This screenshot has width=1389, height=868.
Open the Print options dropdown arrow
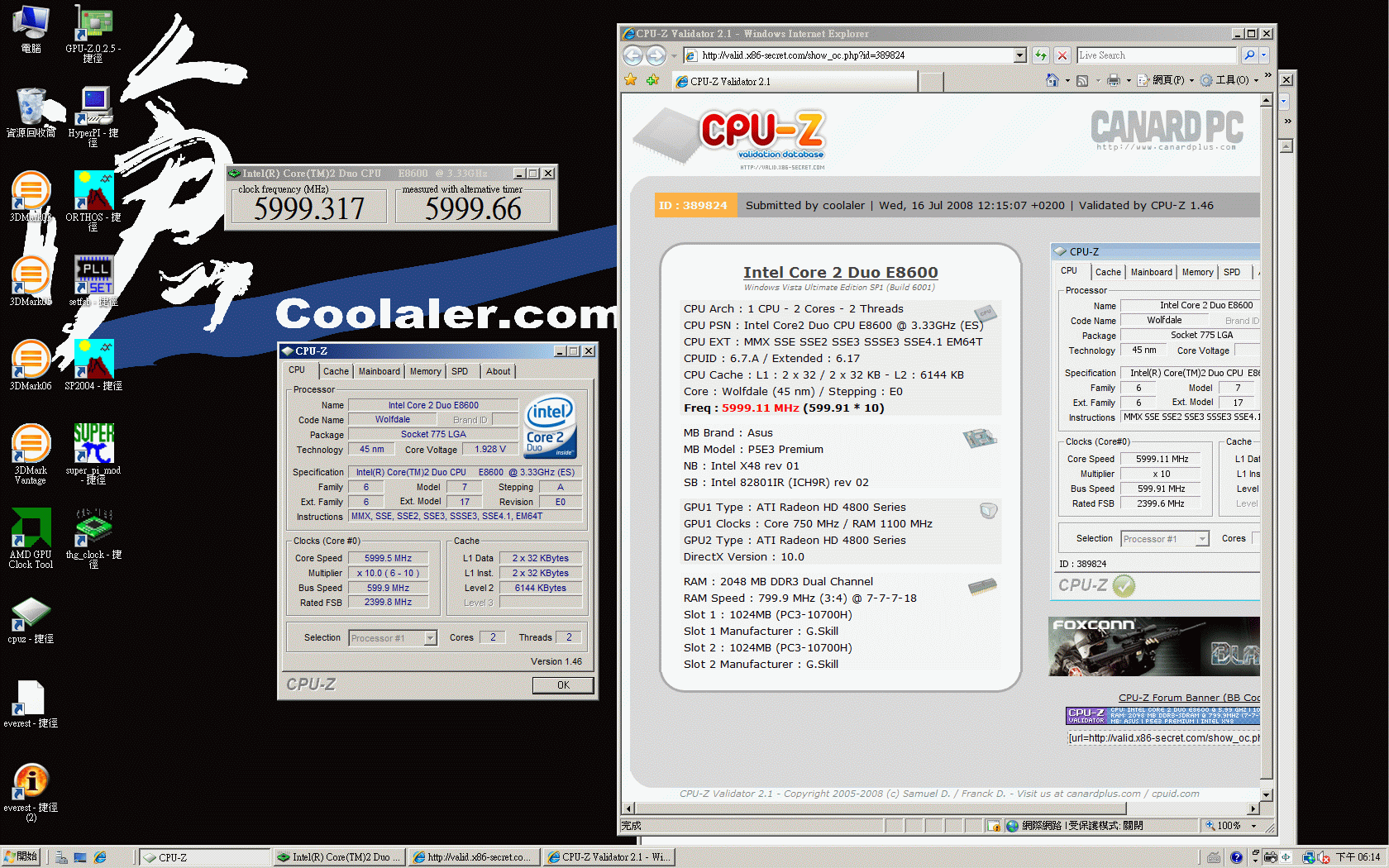[1129, 81]
